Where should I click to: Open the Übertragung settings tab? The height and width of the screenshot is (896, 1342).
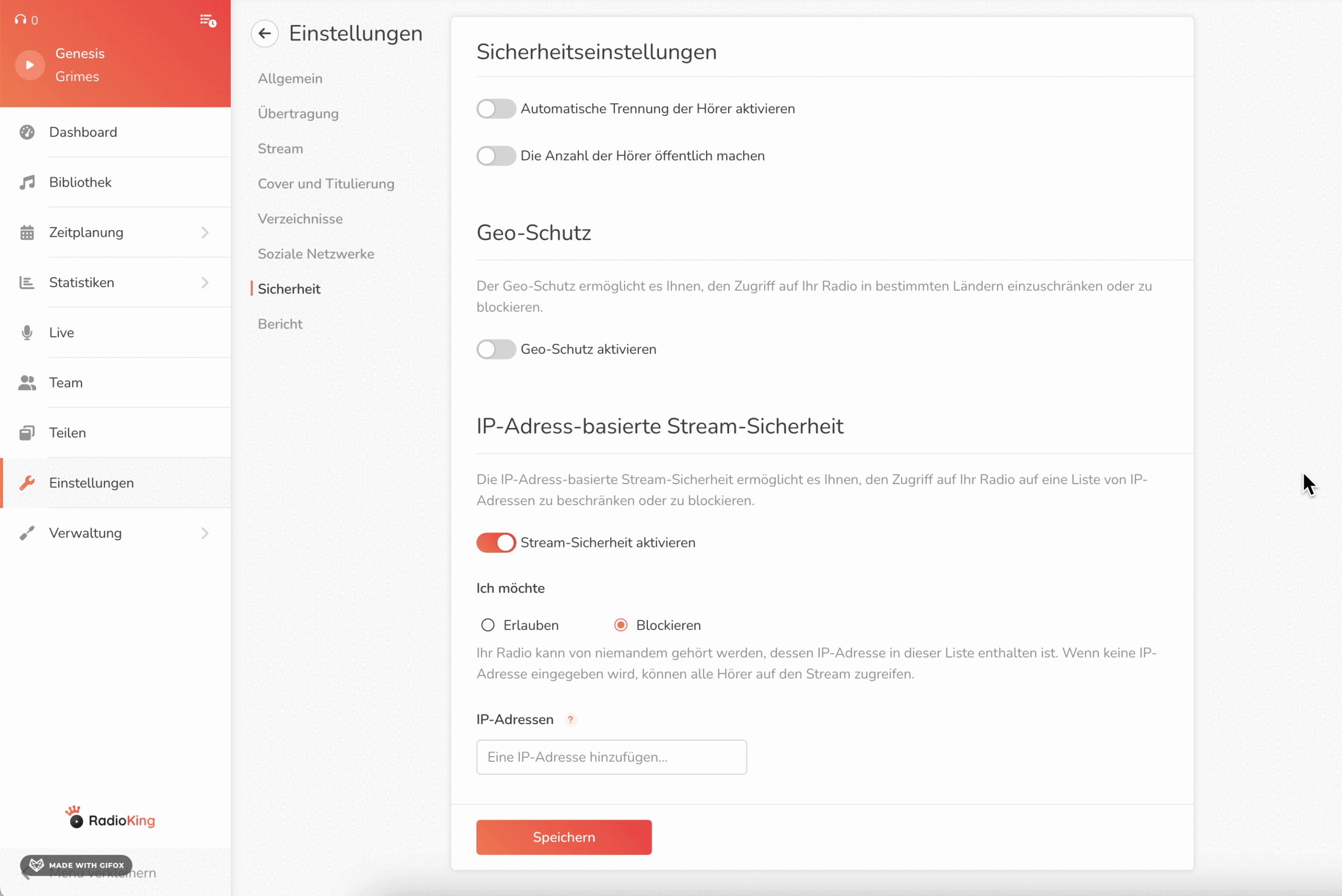click(x=298, y=114)
